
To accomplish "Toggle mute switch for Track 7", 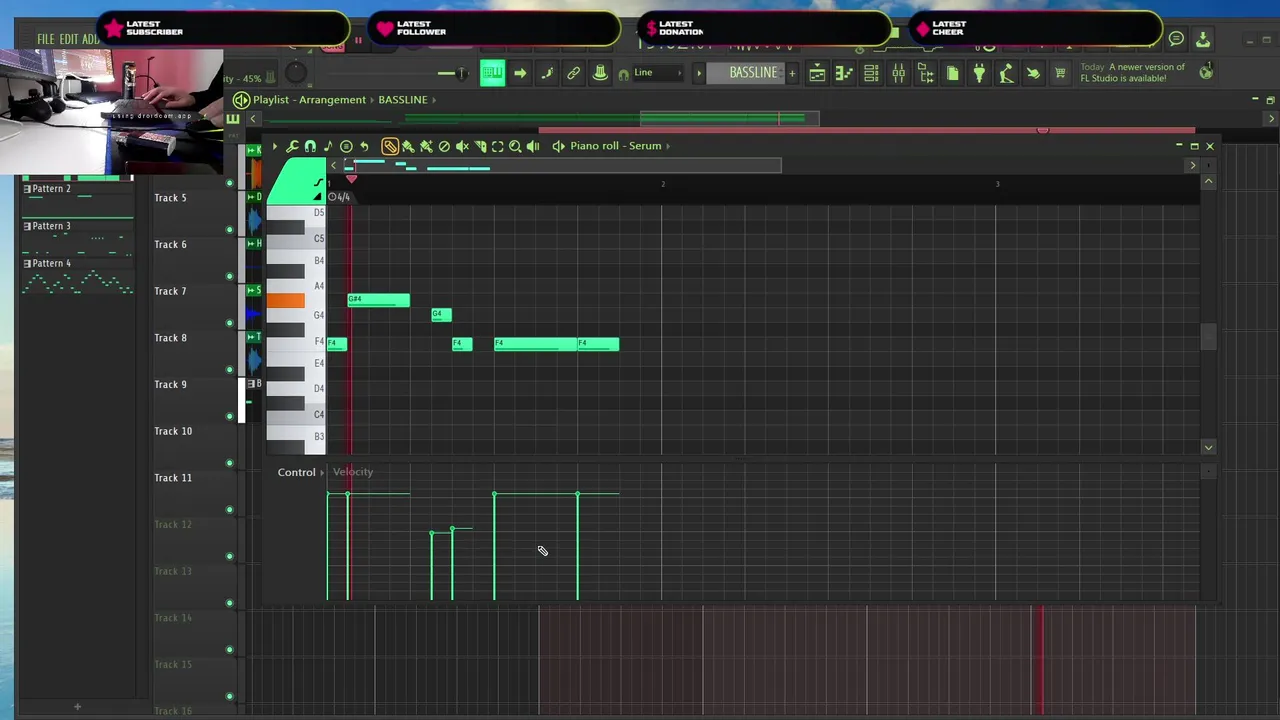I will tap(229, 323).
